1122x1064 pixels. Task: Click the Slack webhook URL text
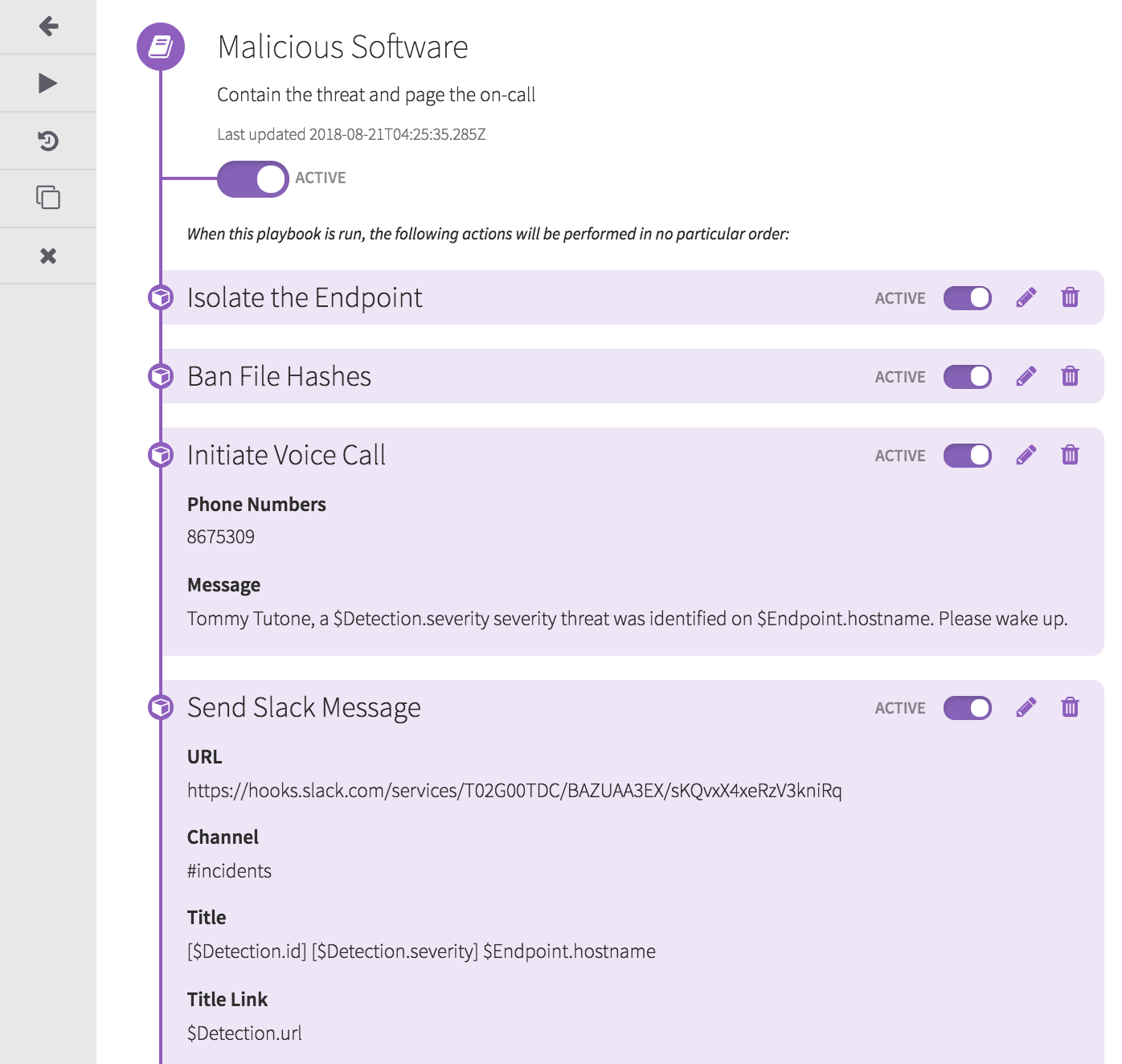tap(514, 791)
